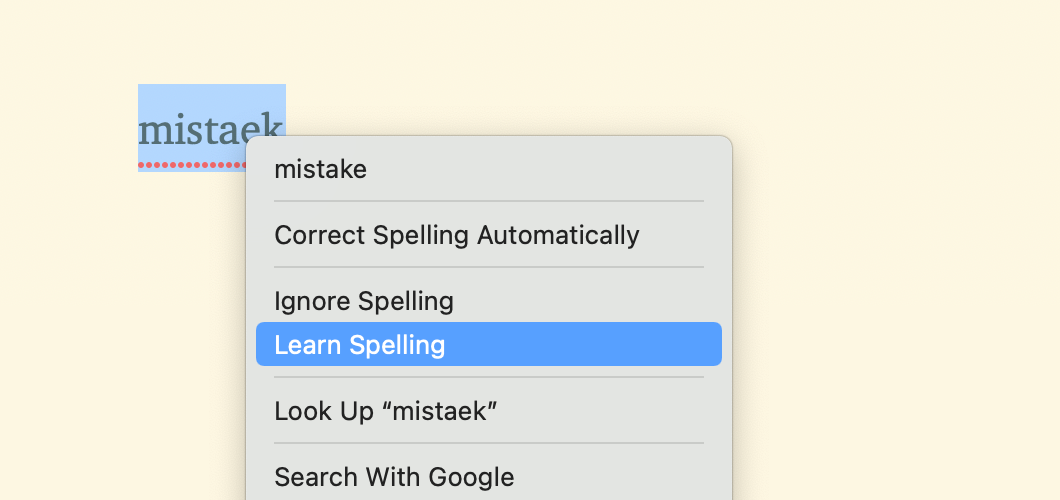Click the highlighted Learn Spelling entry
1060x500 pixels.
[489, 344]
